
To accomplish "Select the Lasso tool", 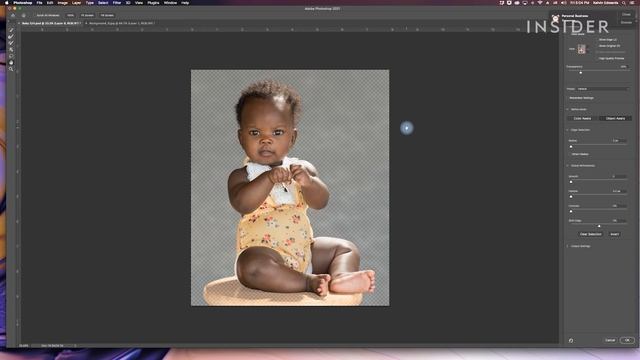I will tap(11, 56).
